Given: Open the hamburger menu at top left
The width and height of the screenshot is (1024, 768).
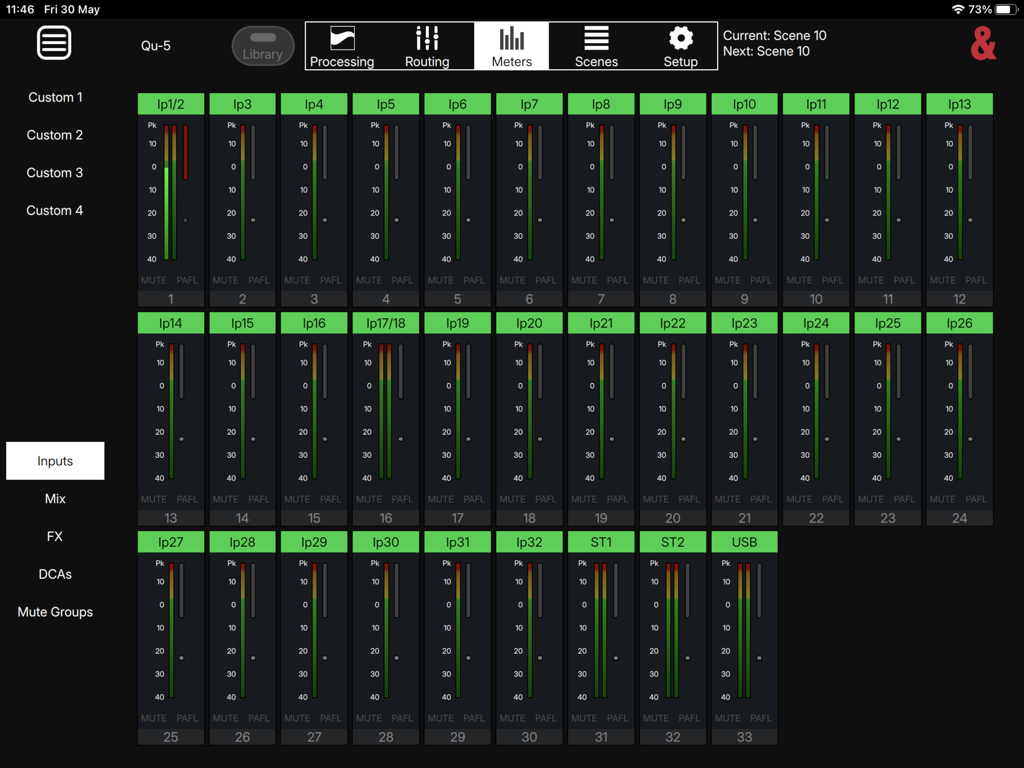Looking at the screenshot, I should pos(54,42).
